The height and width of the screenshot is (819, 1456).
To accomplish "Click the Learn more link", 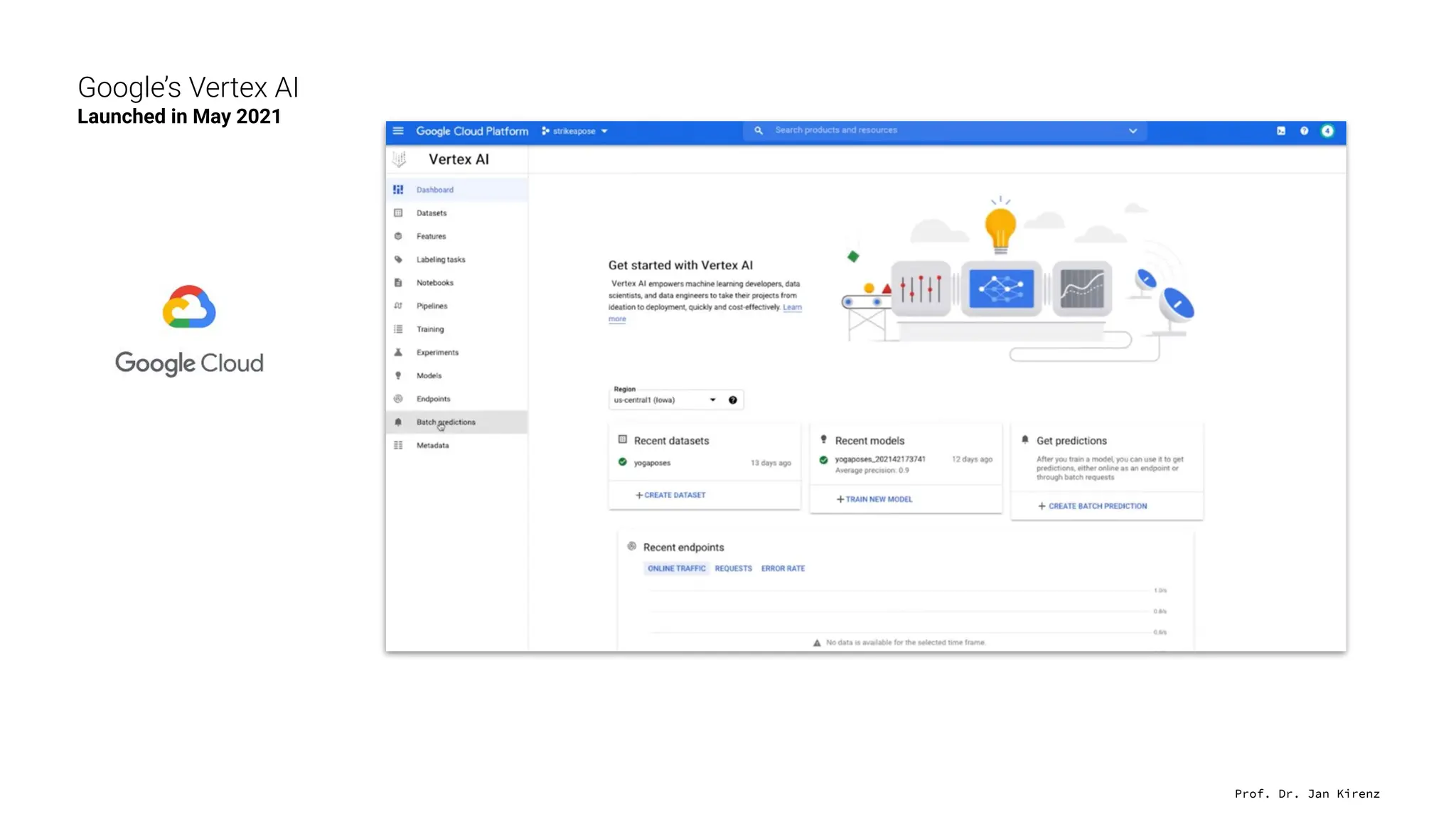I will [792, 308].
